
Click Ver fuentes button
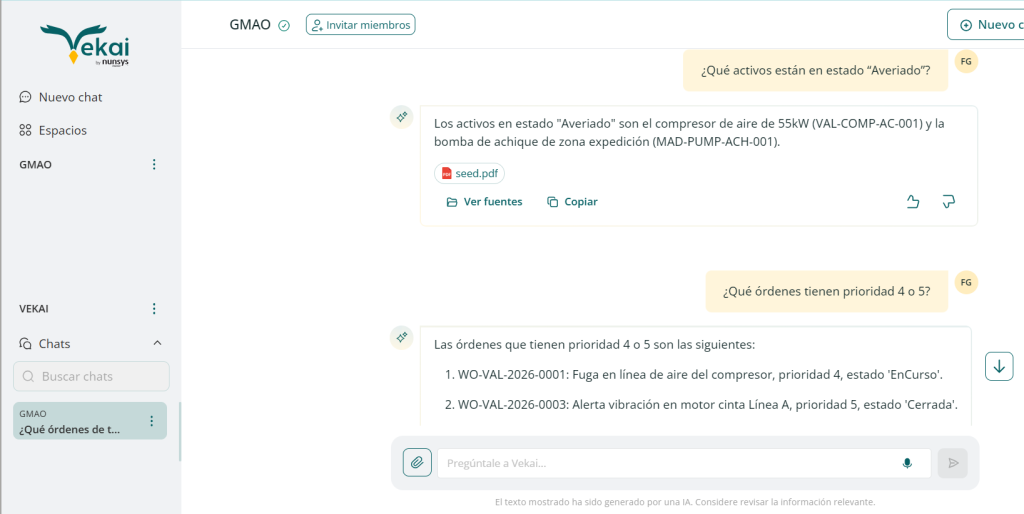pos(484,202)
